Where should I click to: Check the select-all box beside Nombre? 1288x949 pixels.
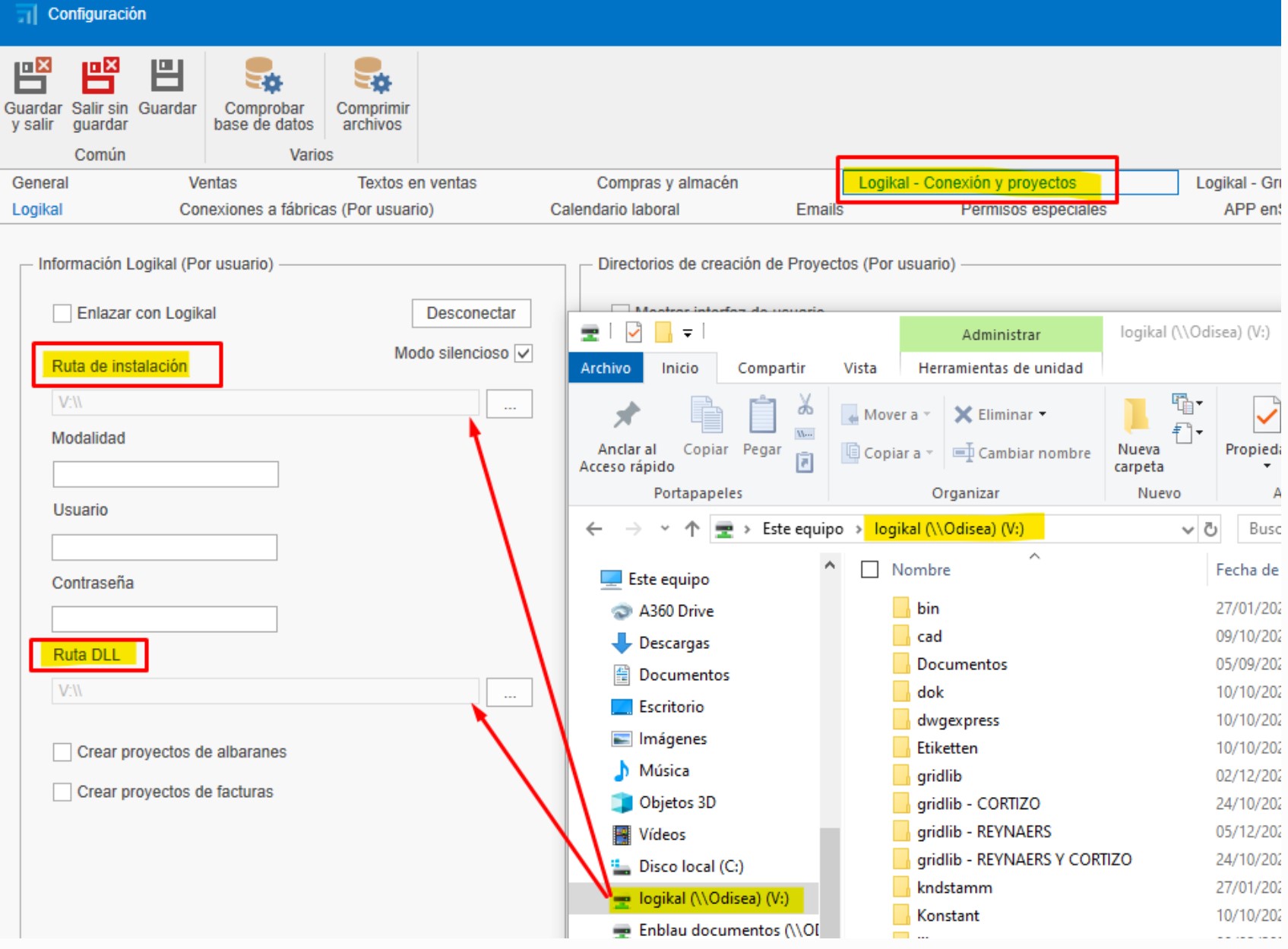(x=870, y=571)
